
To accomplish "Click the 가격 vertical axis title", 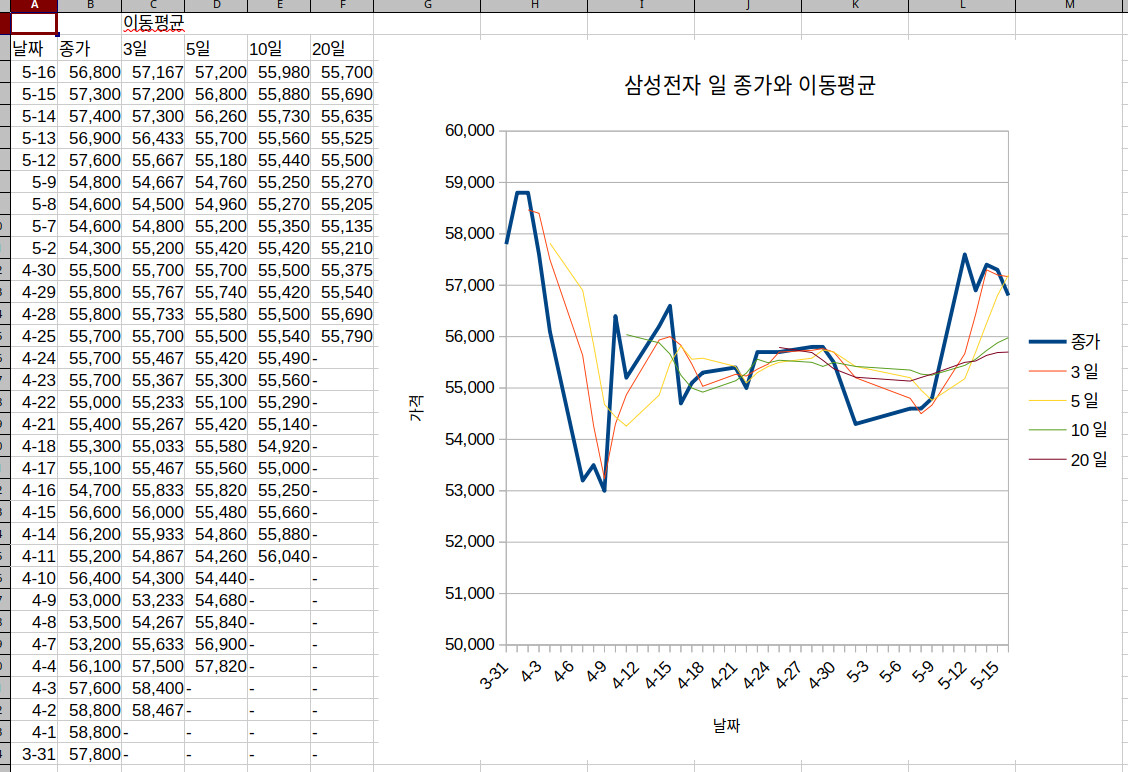I will 416,408.
